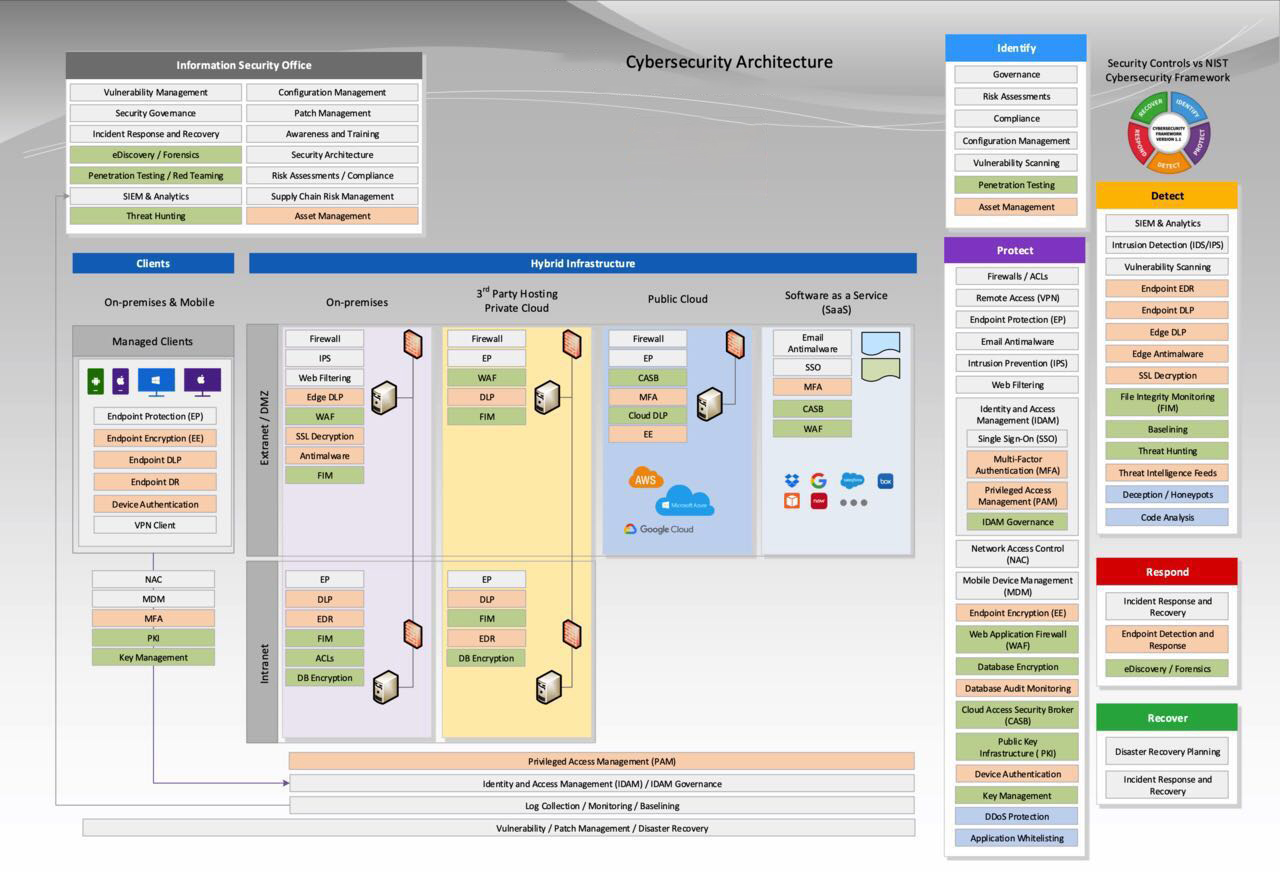Click the blue Windows desktop monitor icon
Image resolution: width=1280 pixels, height=883 pixels.
coord(156,381)
